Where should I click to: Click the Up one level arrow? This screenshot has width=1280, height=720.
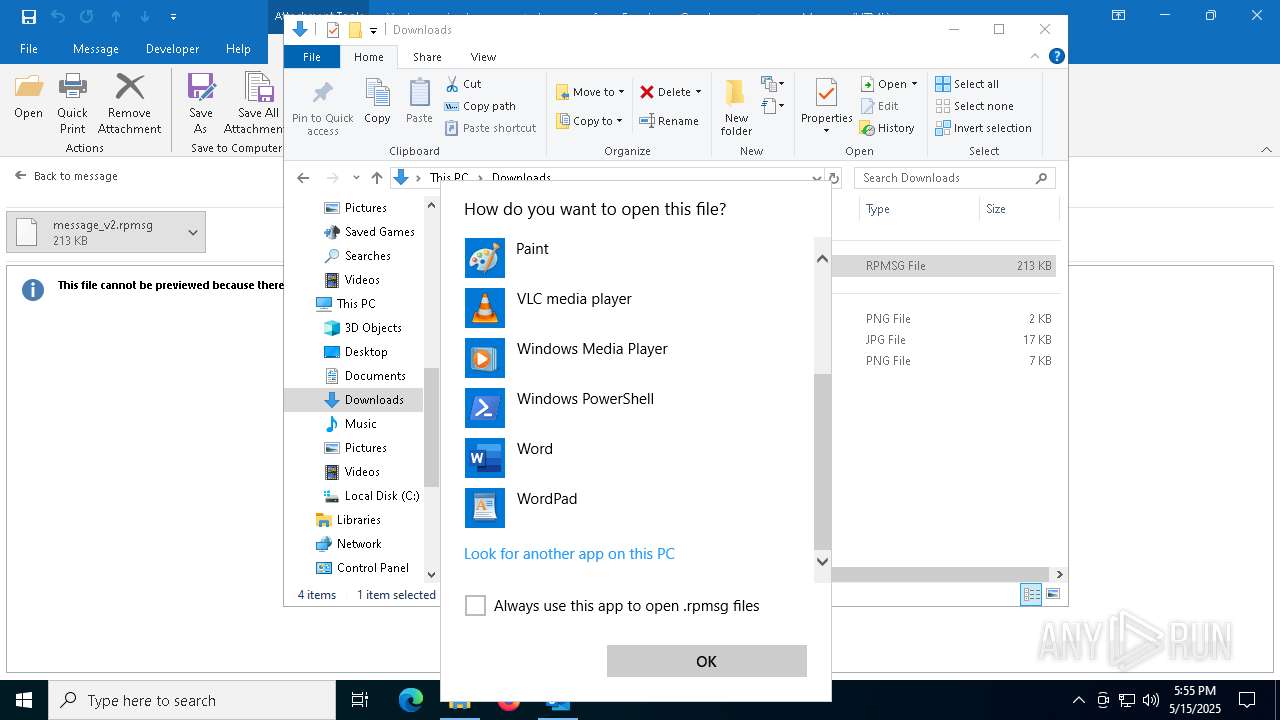(377, 178)
